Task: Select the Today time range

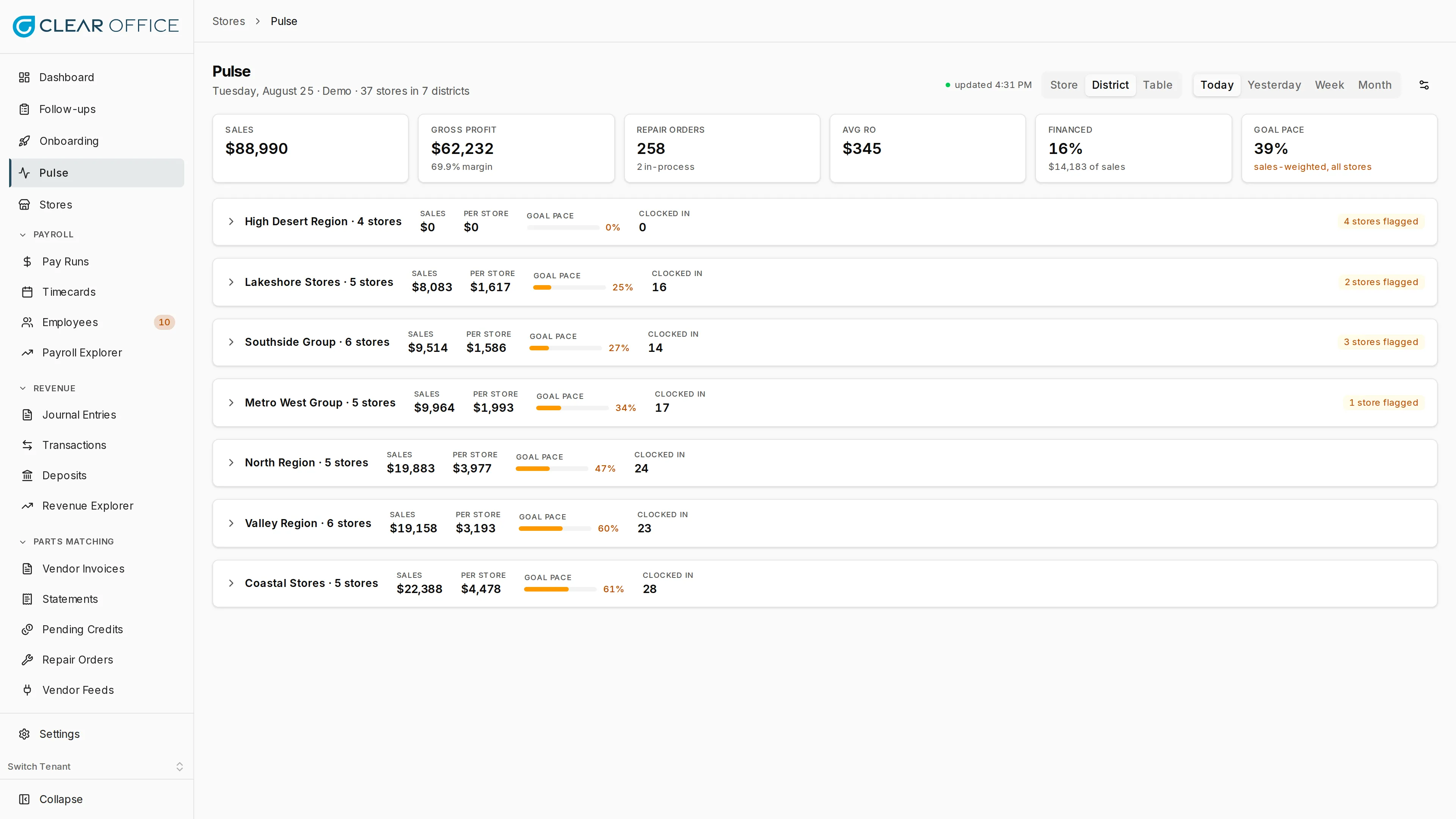Action: (1217, 85)
